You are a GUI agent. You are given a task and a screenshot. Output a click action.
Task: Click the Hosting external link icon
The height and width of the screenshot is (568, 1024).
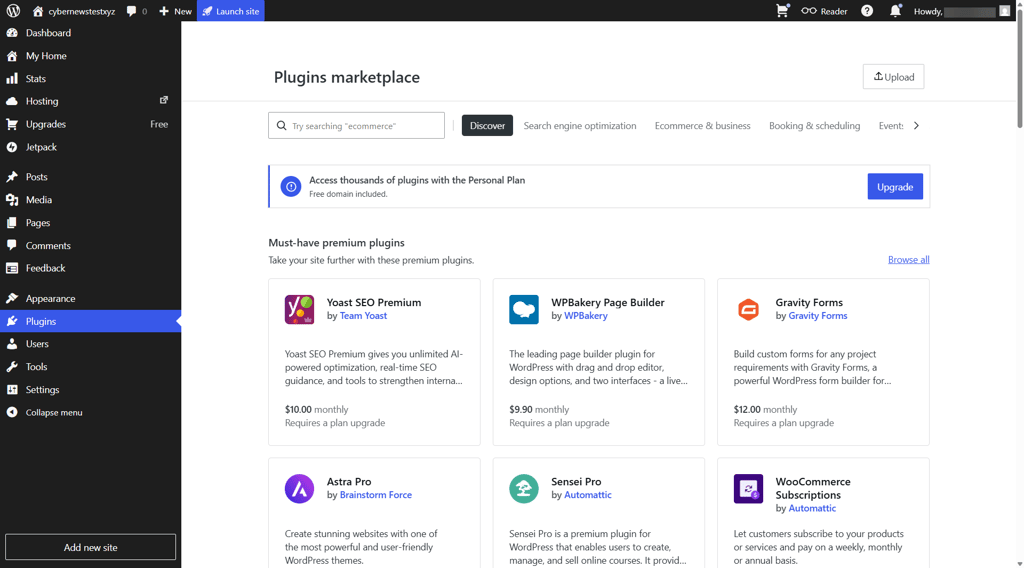click(164, 101)
